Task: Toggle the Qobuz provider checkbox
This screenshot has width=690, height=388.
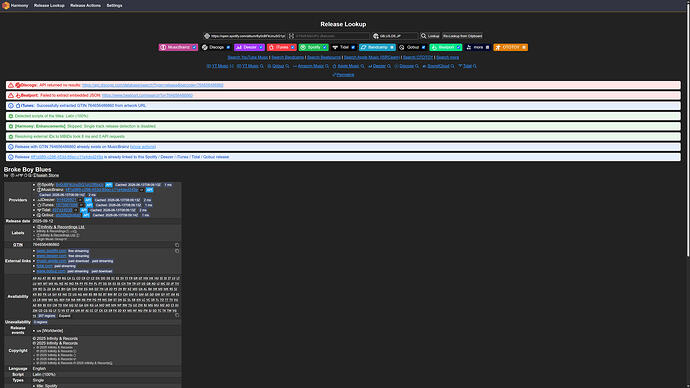Action: tap(423, 47)
